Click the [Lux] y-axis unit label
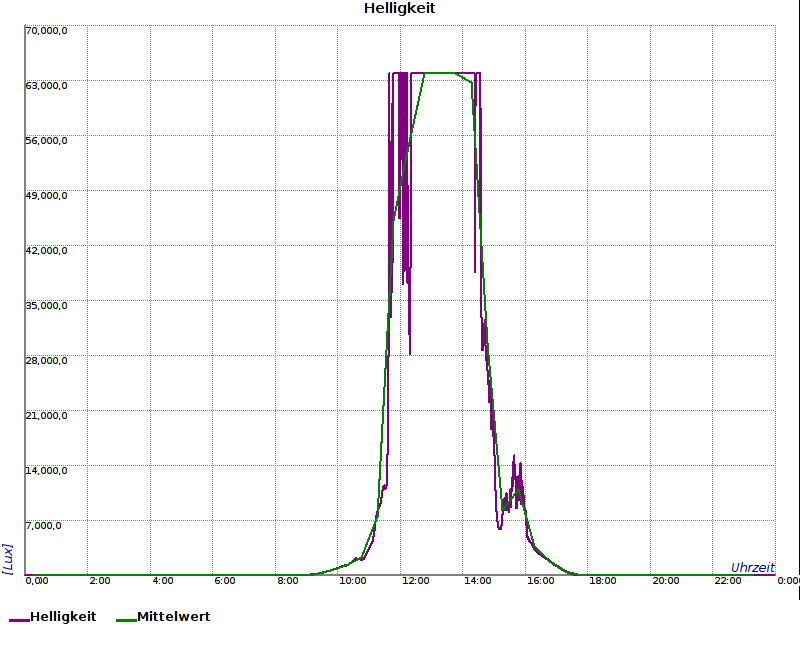The width and height of the screenshot is (800, 650). point(8,558)
